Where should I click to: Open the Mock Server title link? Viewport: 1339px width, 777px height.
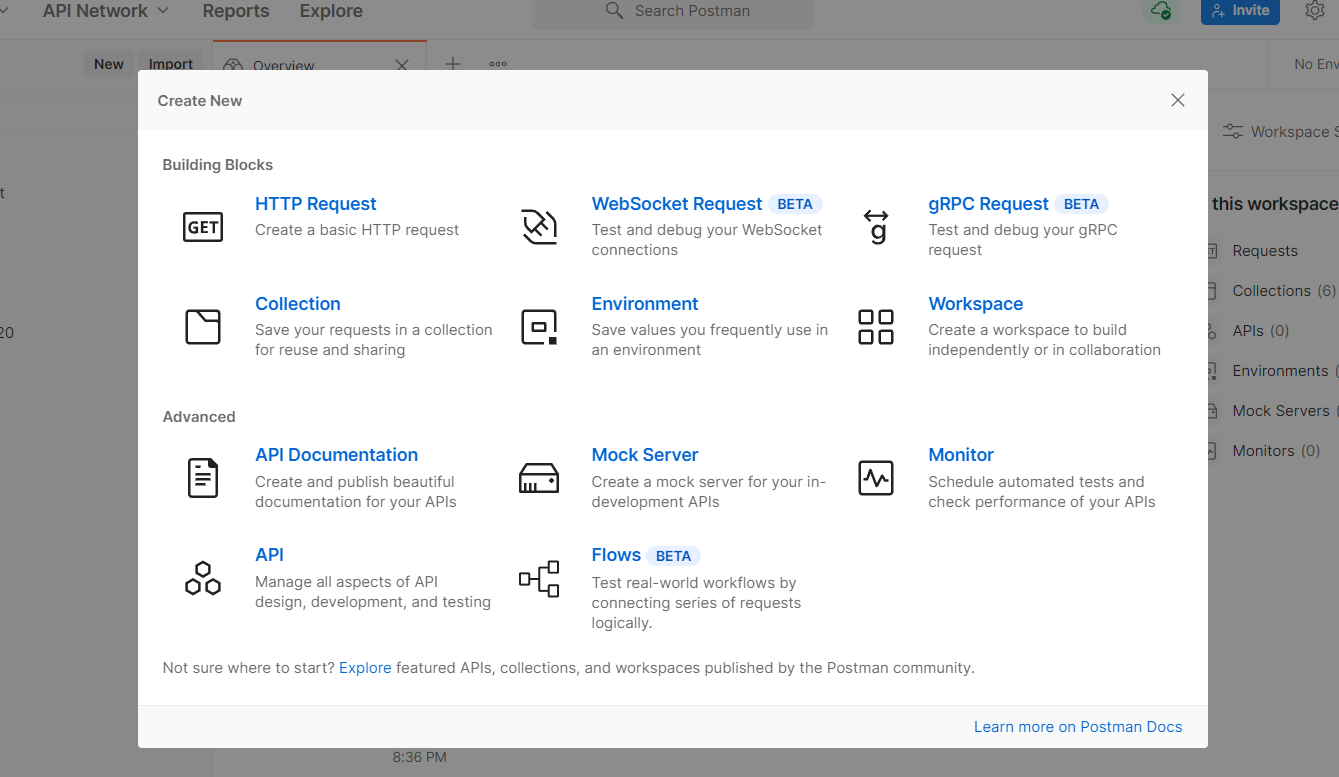[x=645, y=455]
